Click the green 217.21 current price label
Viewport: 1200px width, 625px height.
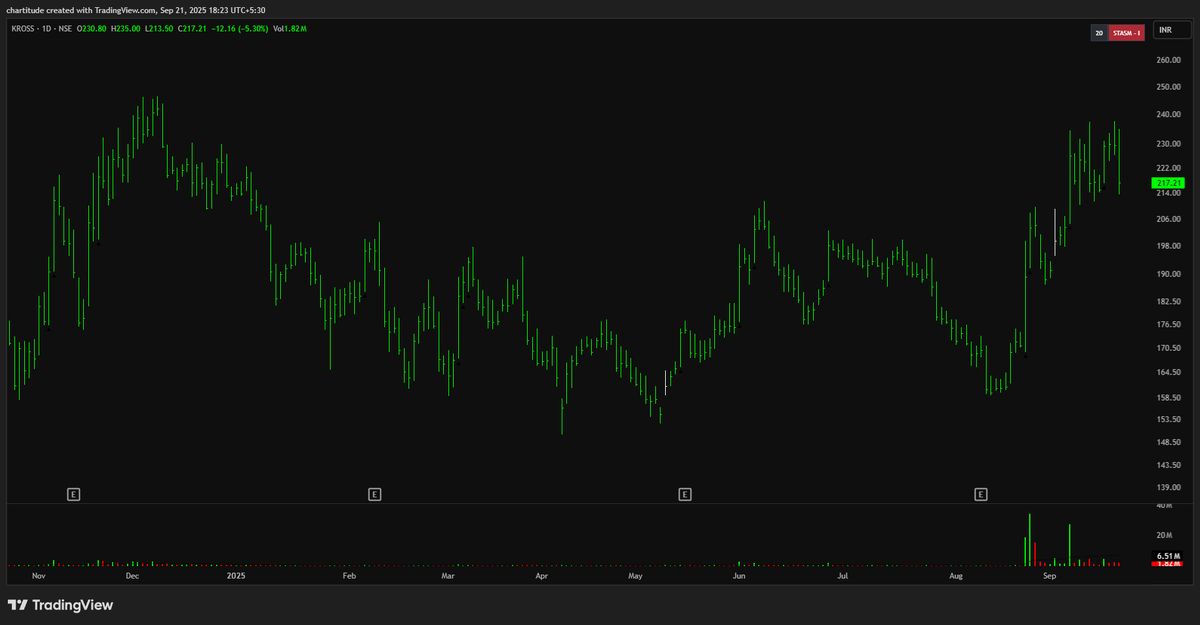(x=1168, y=183)
